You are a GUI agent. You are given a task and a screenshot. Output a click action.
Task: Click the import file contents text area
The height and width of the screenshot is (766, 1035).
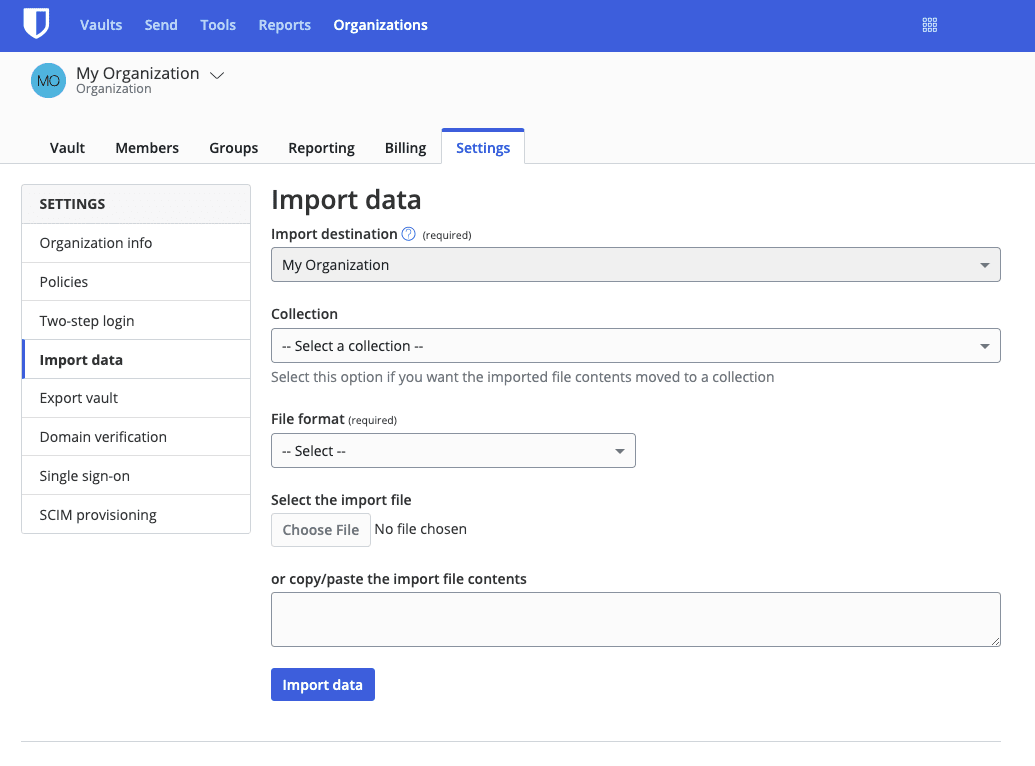pyautogui.click(x=635, y=618)
